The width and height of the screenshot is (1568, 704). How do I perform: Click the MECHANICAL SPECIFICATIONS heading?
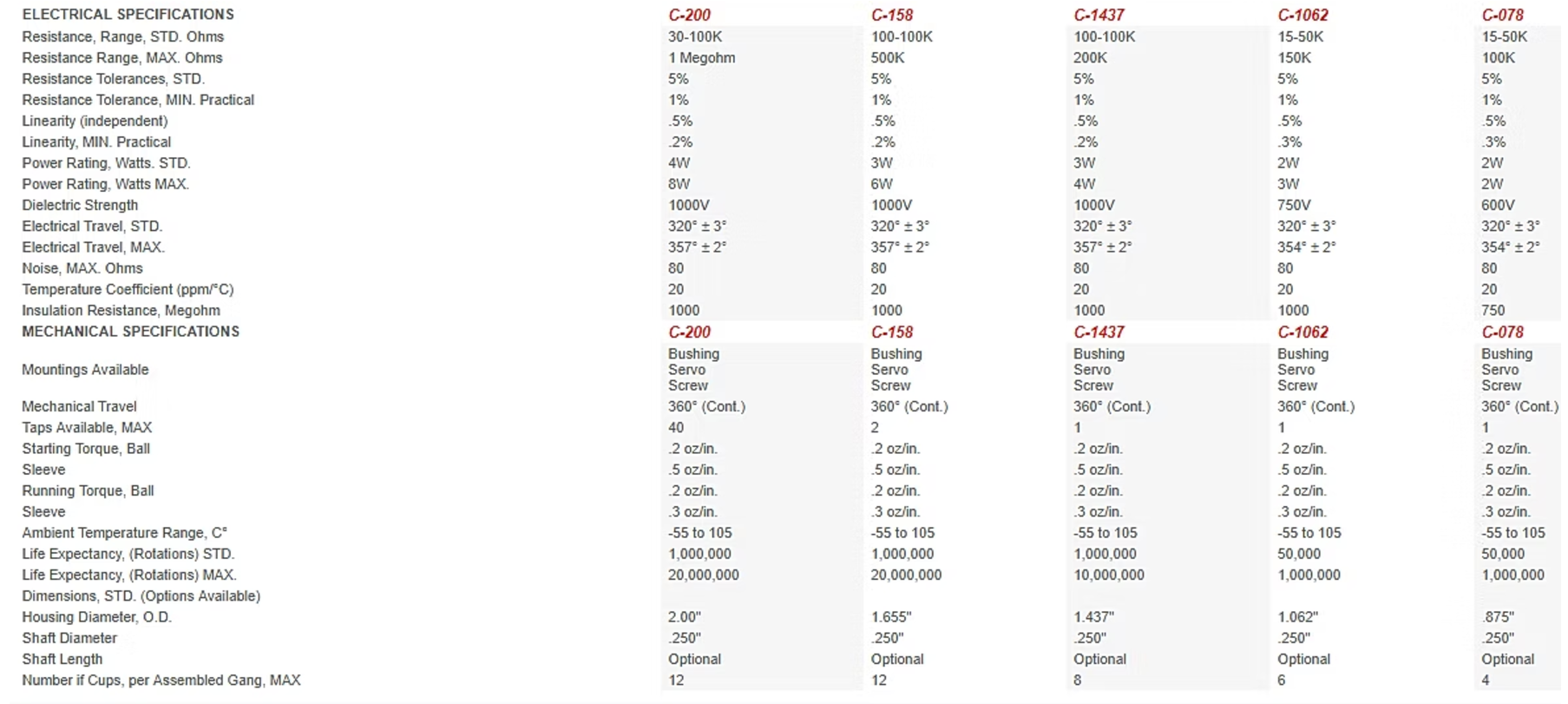click(130, 332)
